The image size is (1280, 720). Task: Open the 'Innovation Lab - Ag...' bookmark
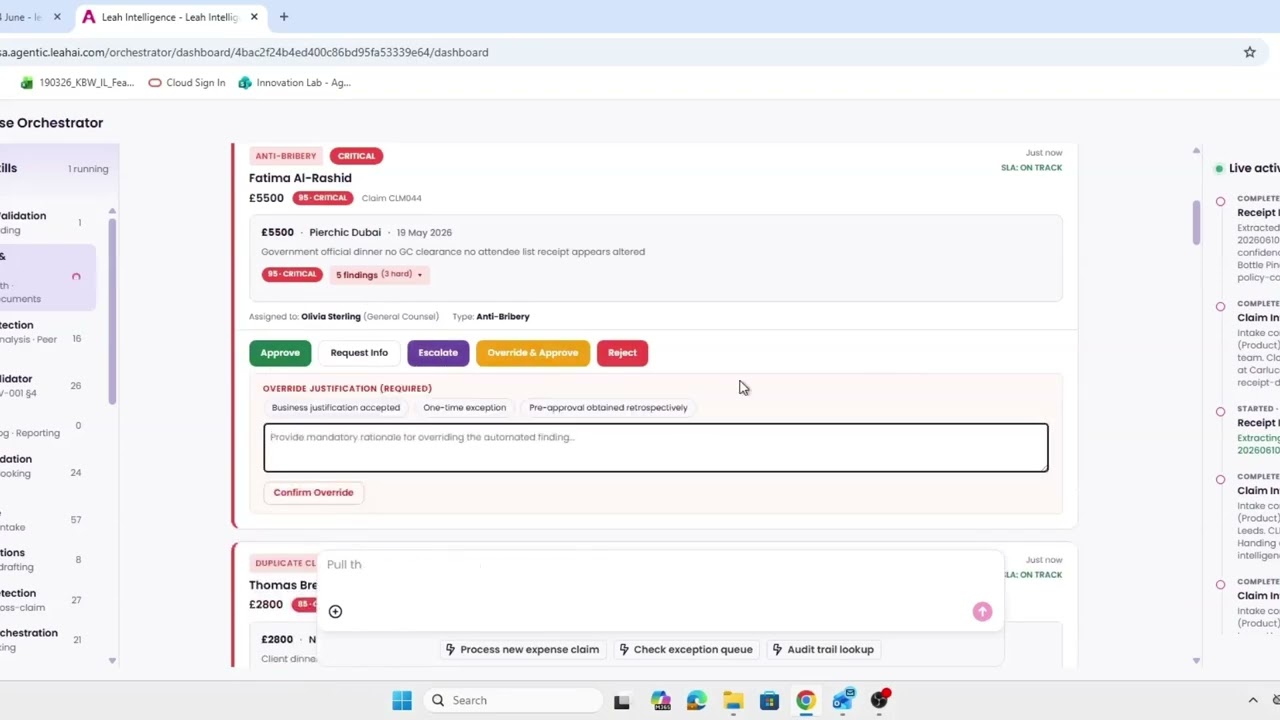click(x=294, y=83)
